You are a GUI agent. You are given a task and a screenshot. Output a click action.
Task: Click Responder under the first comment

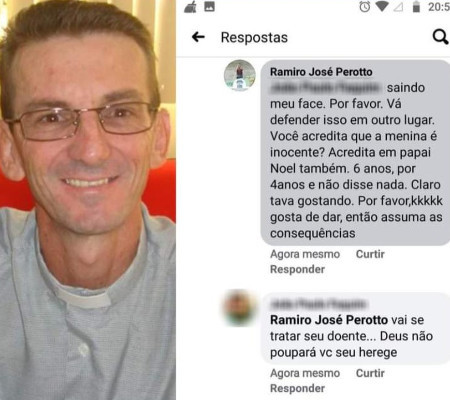coord(297,269)
